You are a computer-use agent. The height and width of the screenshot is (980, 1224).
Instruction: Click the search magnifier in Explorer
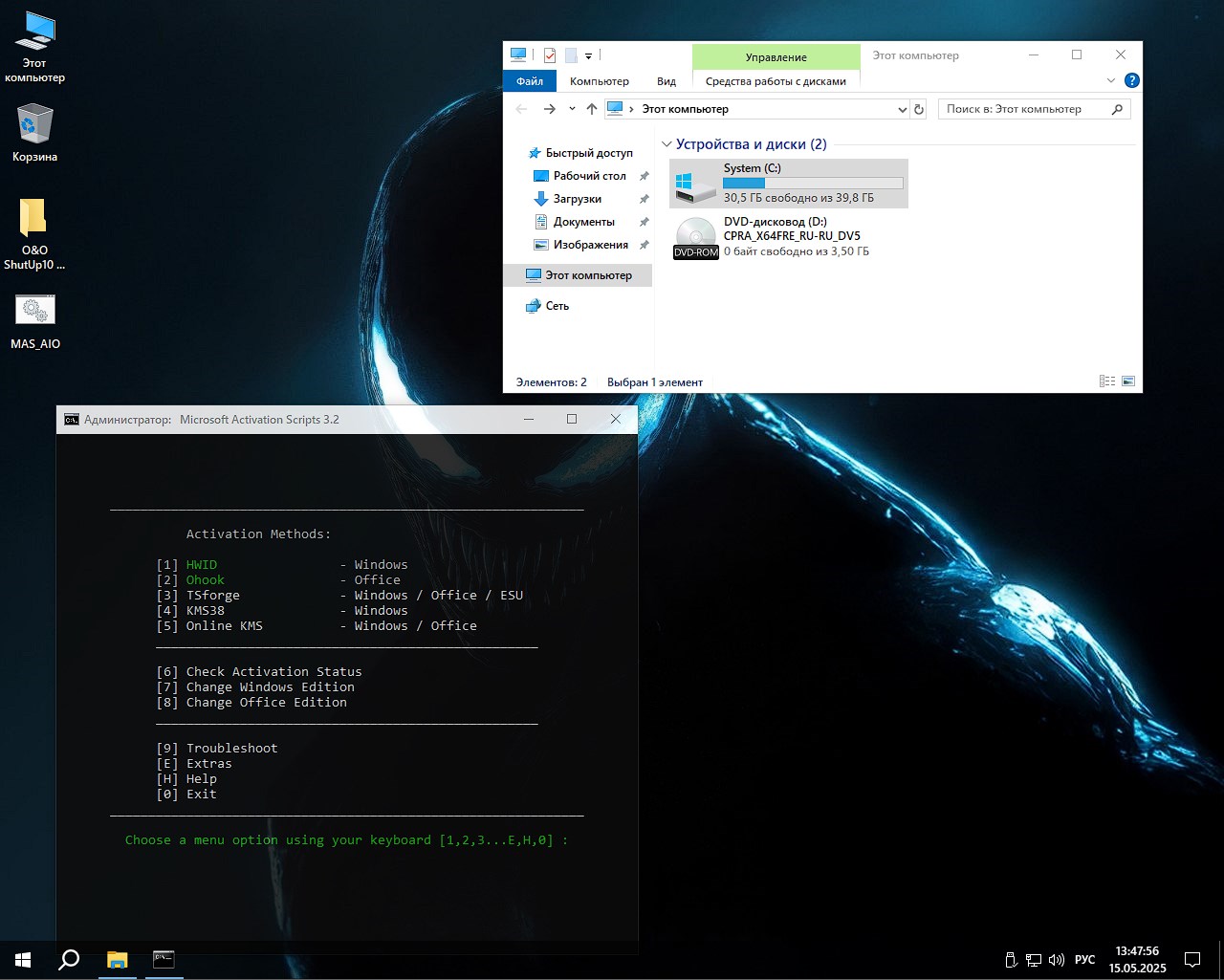(x=1117, y=109)
